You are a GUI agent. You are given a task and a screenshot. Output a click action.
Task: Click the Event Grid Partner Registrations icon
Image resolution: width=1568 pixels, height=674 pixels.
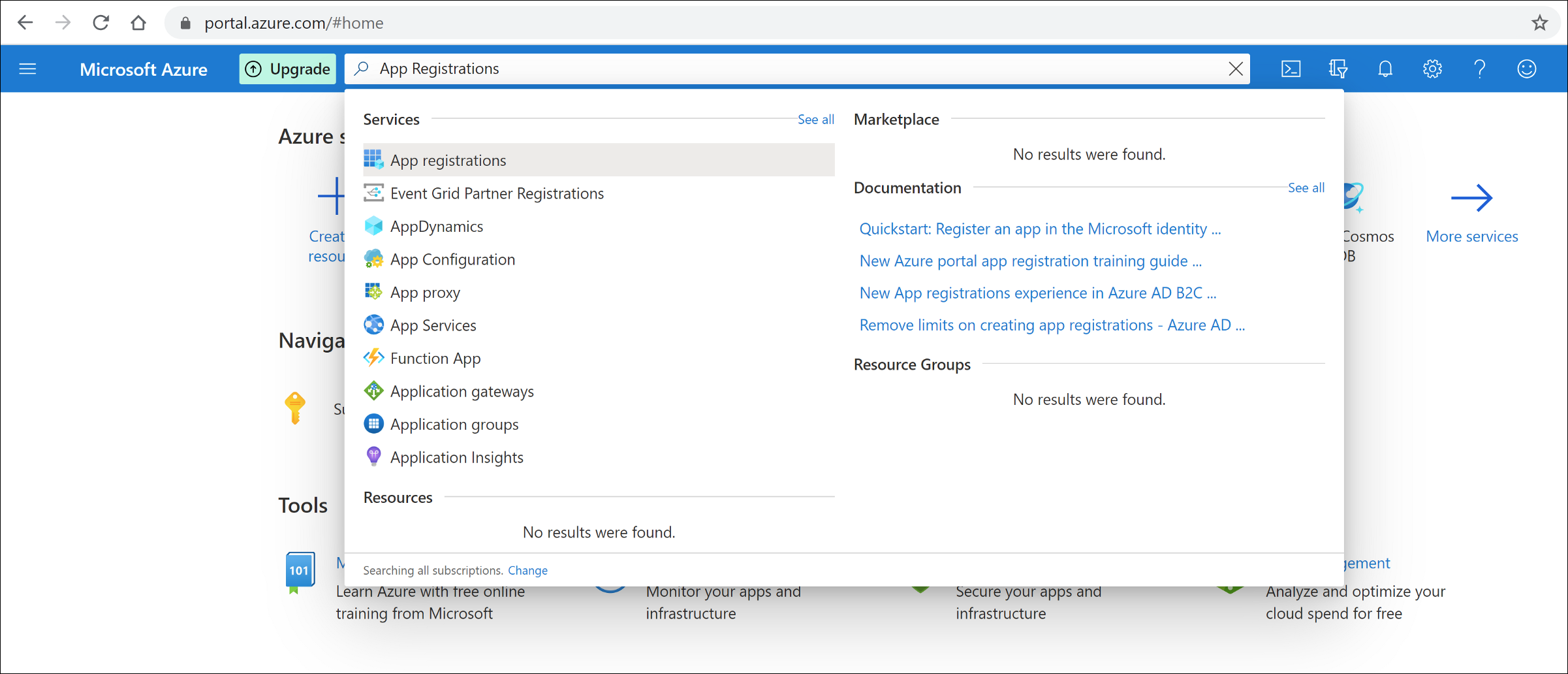coord(373,193)
